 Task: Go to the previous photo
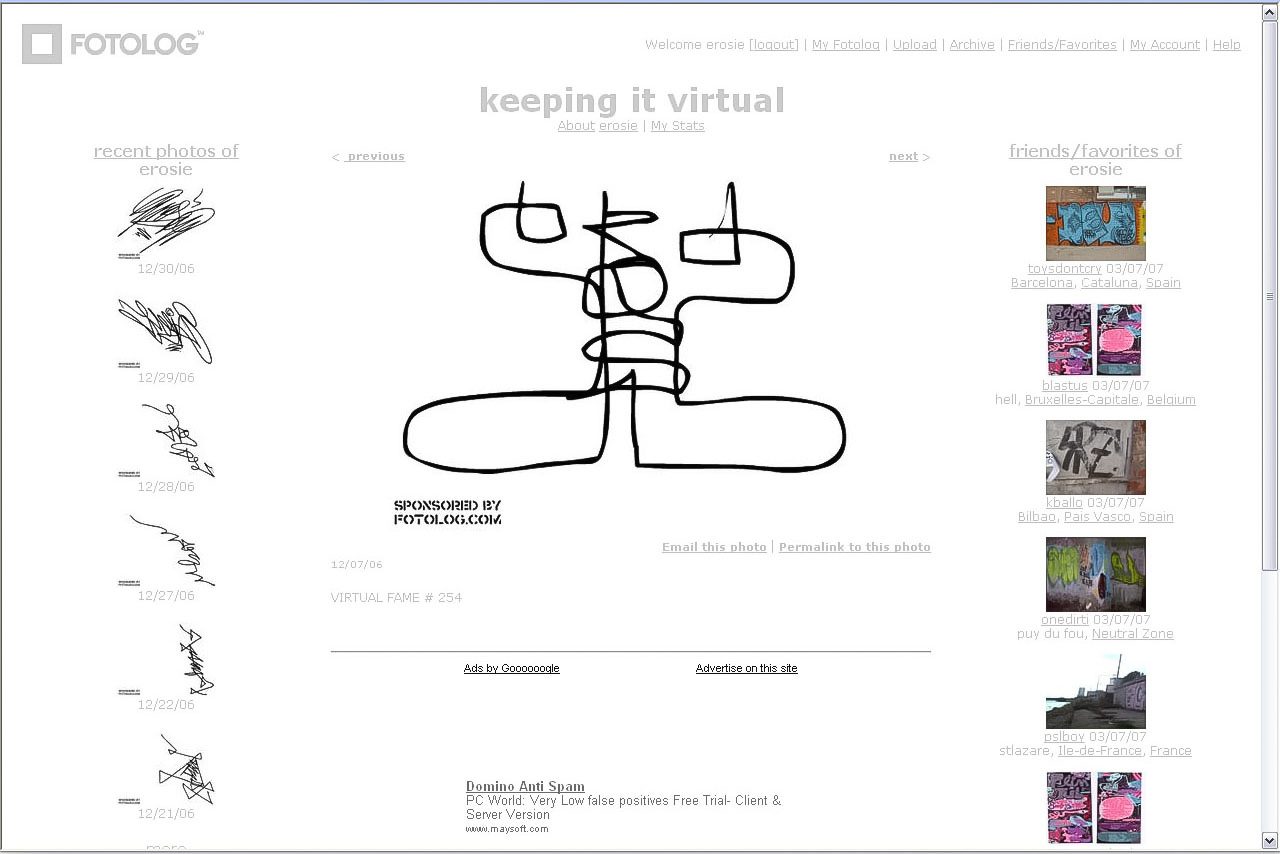[374, 156]
